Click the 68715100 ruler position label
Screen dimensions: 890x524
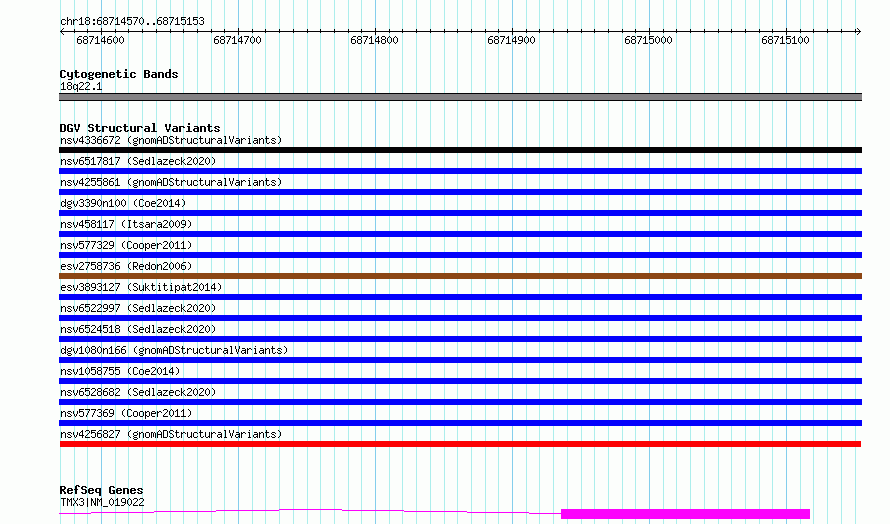click(x=786, y=40)
